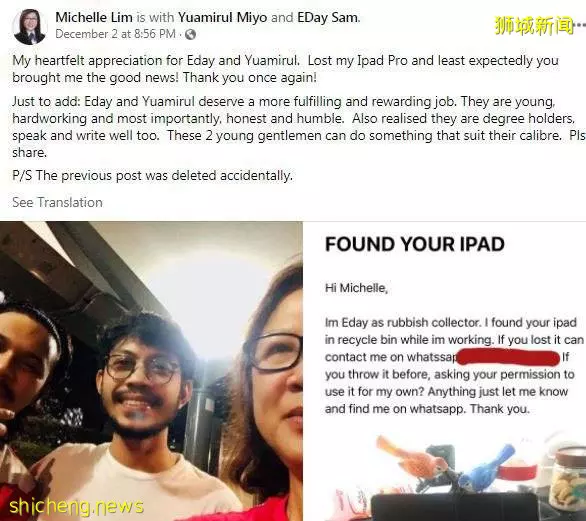The width and height of the screenshot is (586, 521).
Task: Click the Hi Michelle greeting line
Action: [356, 288]
